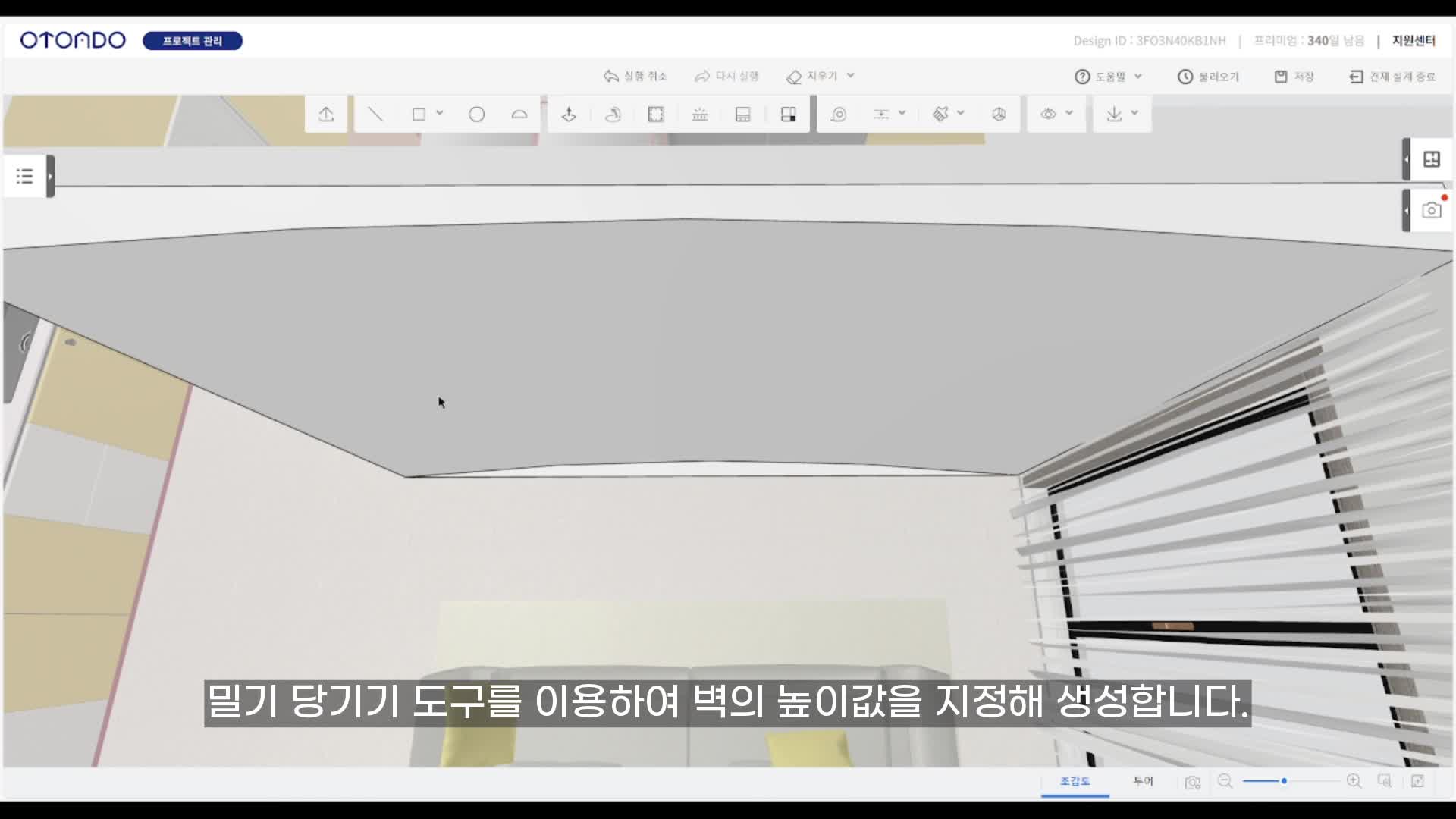Image resolution: width=1456 pixels, height=819 pixels.
Task: Select the circle drawing tool
Action: click(x=476, y=115)
